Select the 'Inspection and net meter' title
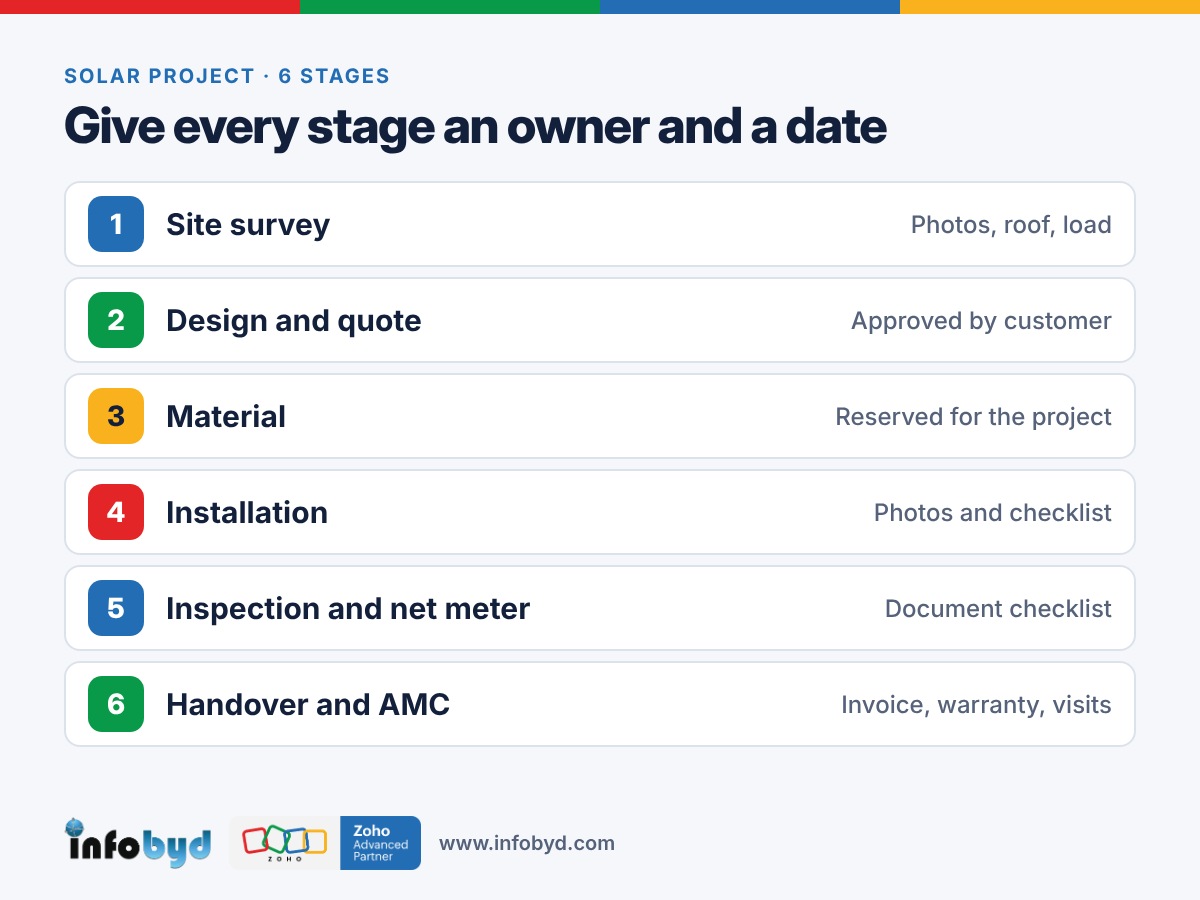 click(348, 608)
